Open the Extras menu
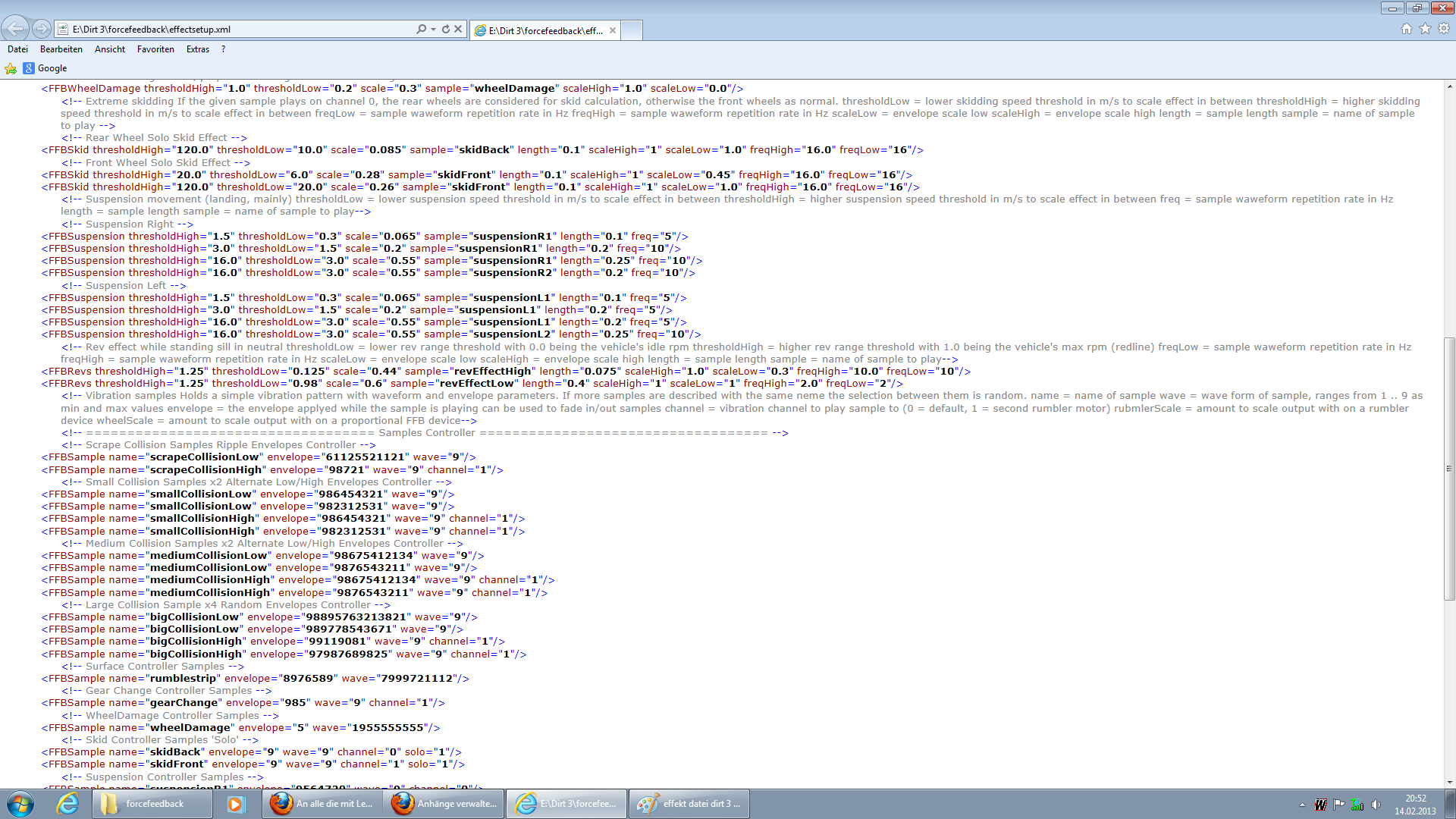 197,49
